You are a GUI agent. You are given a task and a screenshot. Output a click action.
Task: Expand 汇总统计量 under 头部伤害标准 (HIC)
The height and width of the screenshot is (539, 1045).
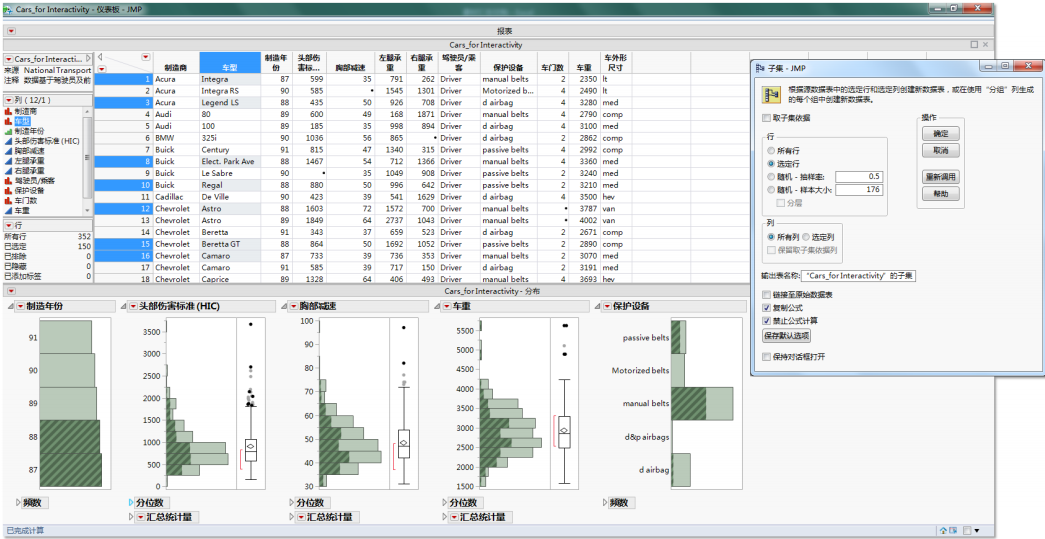tap(131, 517)
